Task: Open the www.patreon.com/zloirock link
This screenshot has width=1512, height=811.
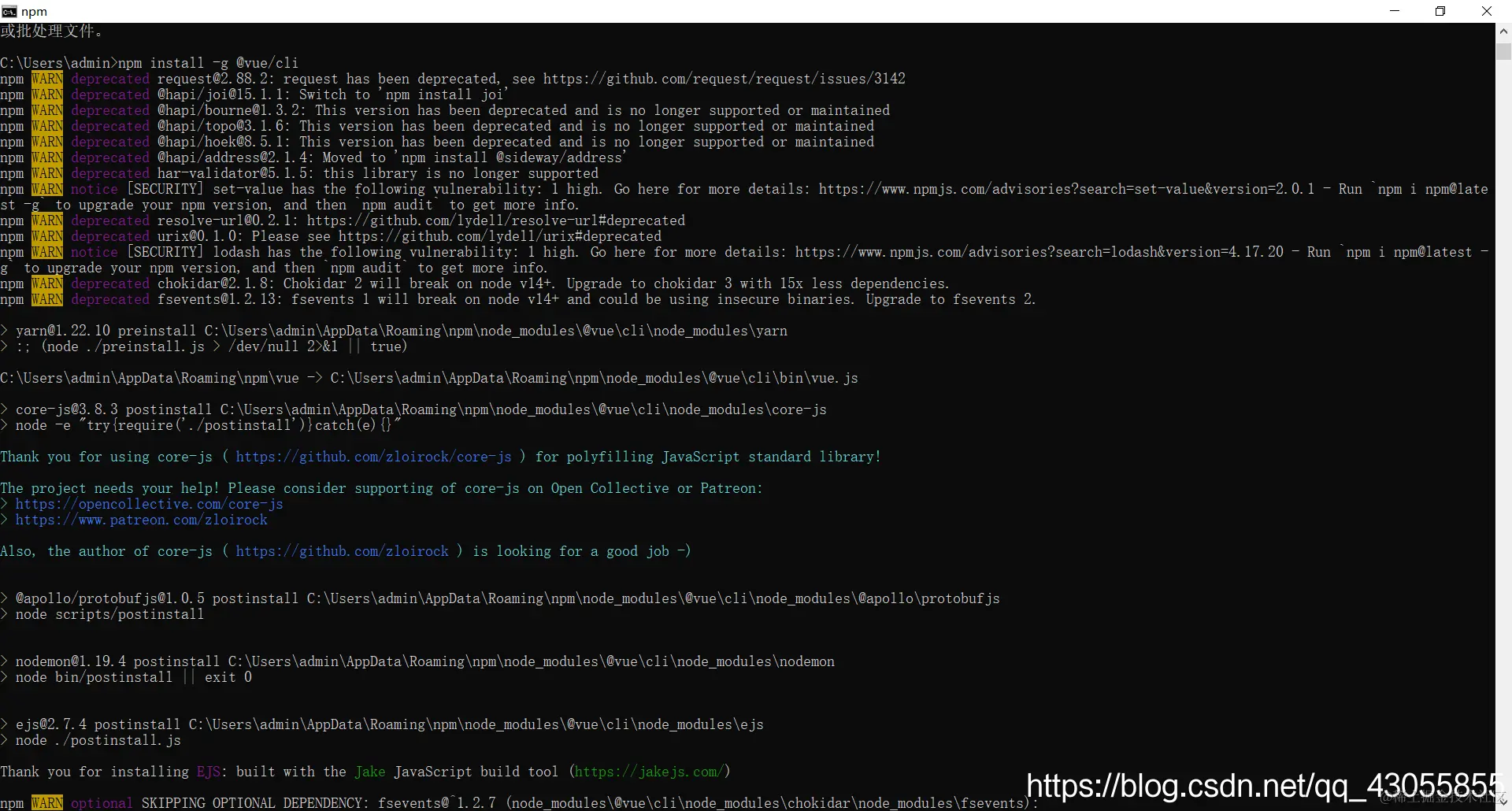Action: pos(141,520)
